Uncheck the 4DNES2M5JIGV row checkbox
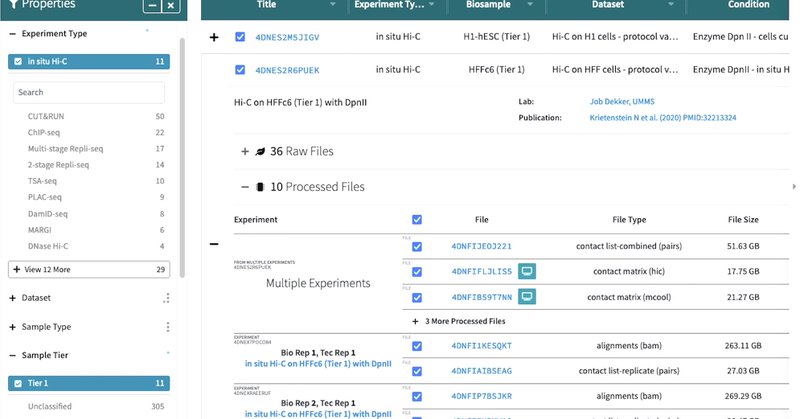 pos(240,37)
